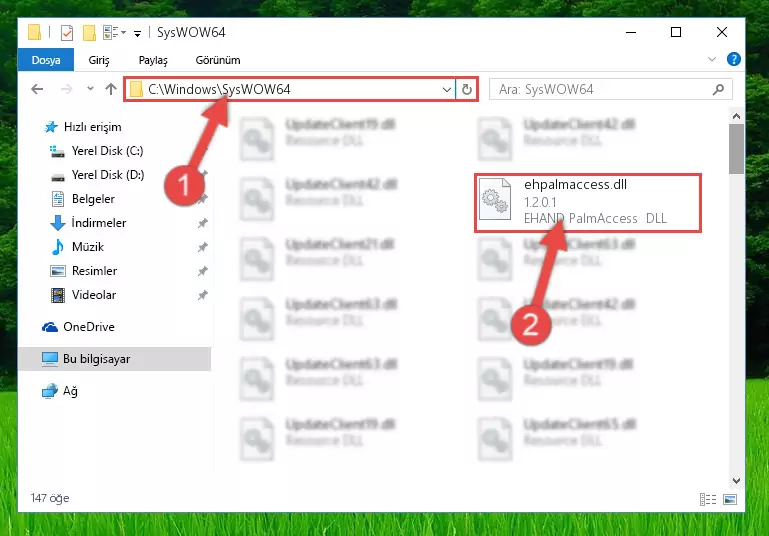This screenshot has height=536, width=769.
Task: Expand the ribbon with the chevron
Action: pos(712,59)
